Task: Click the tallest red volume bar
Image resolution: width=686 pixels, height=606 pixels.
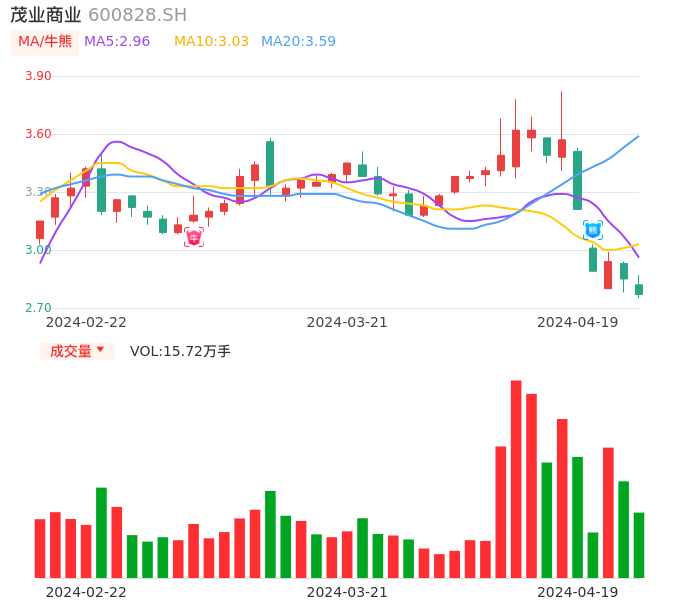Action: coord(516,479)
